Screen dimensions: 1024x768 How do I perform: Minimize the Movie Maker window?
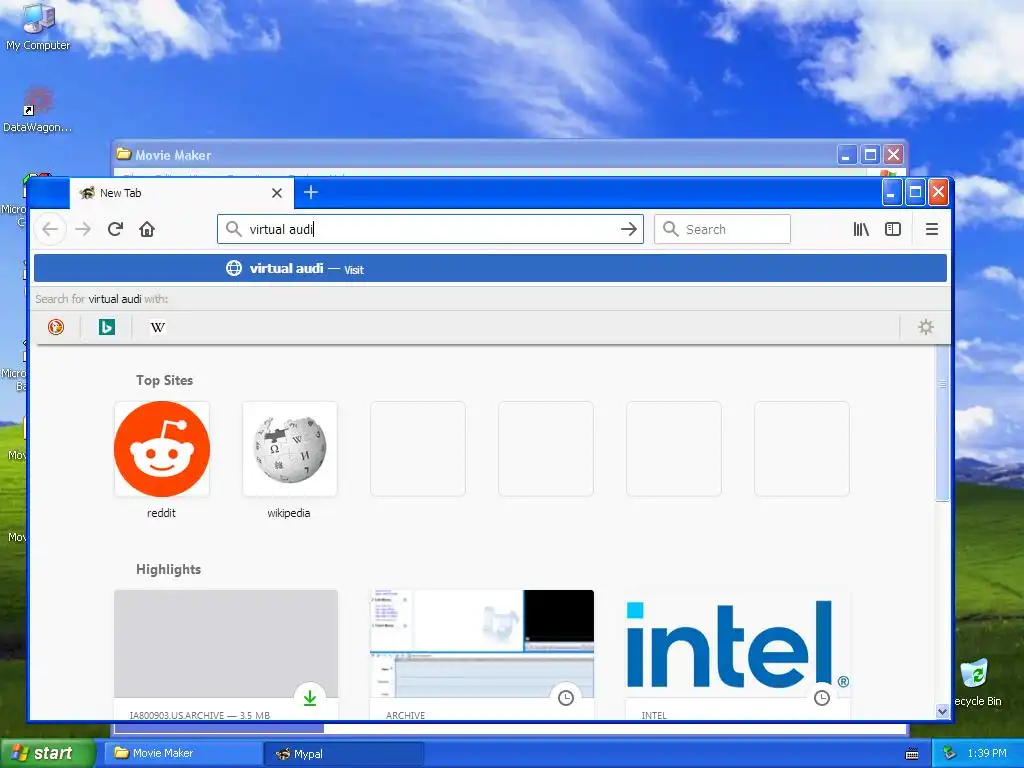[847, 155]
